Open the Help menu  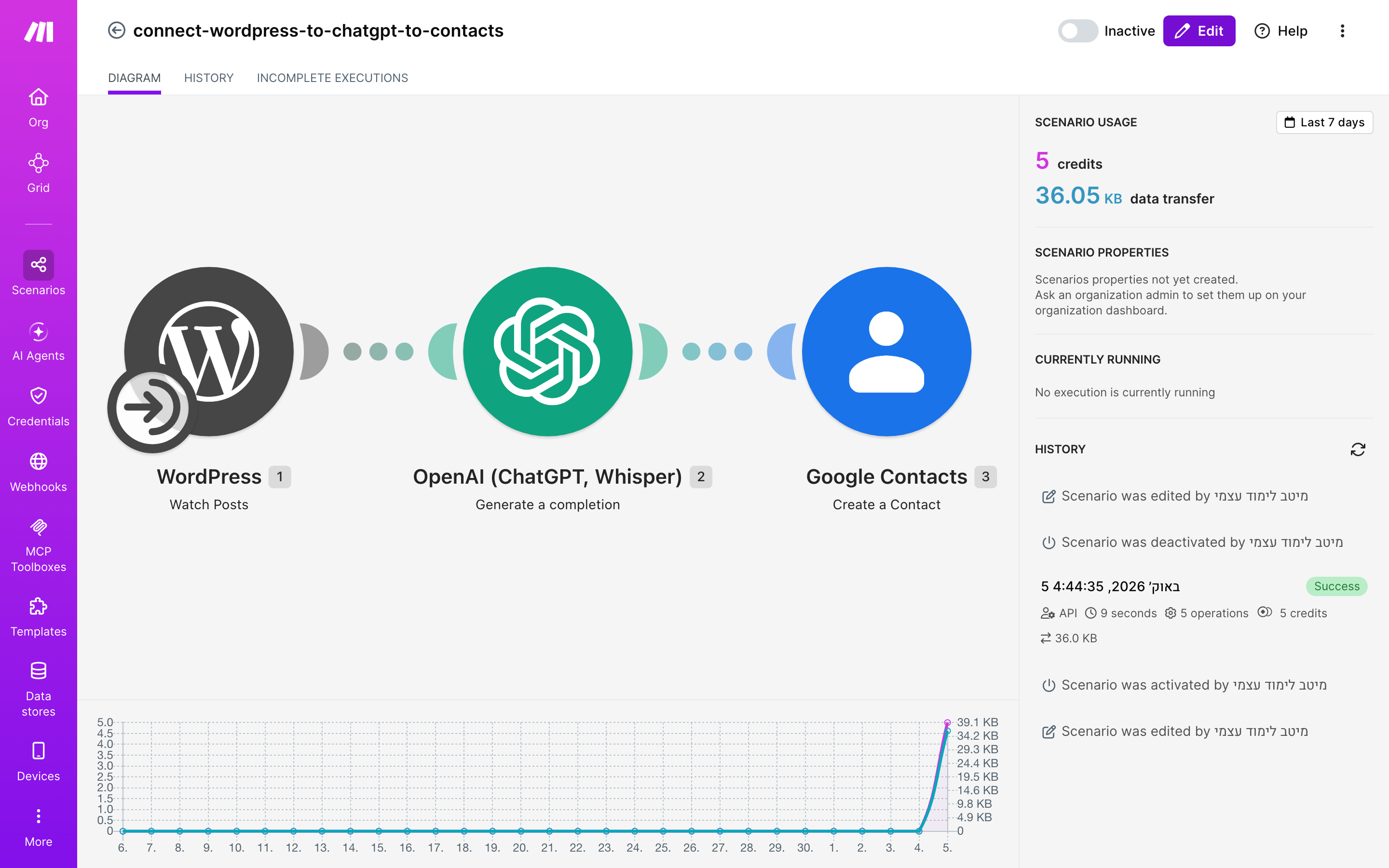coord(1280,31)
